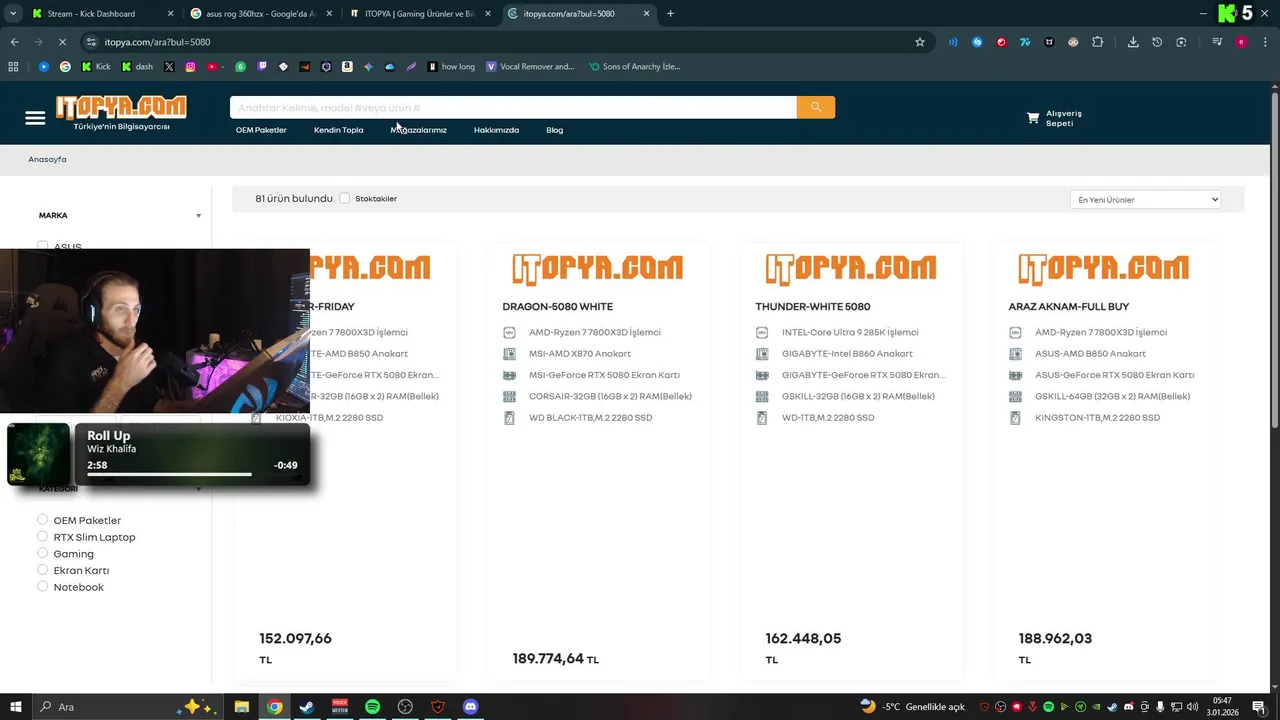Open the OEM Paketler menu item

[261, 130]
